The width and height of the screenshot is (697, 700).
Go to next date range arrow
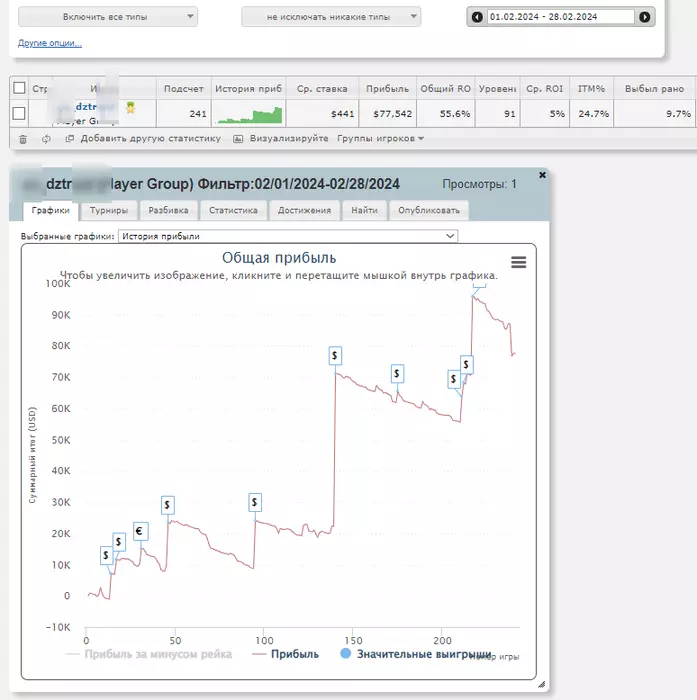pos(644,17)
